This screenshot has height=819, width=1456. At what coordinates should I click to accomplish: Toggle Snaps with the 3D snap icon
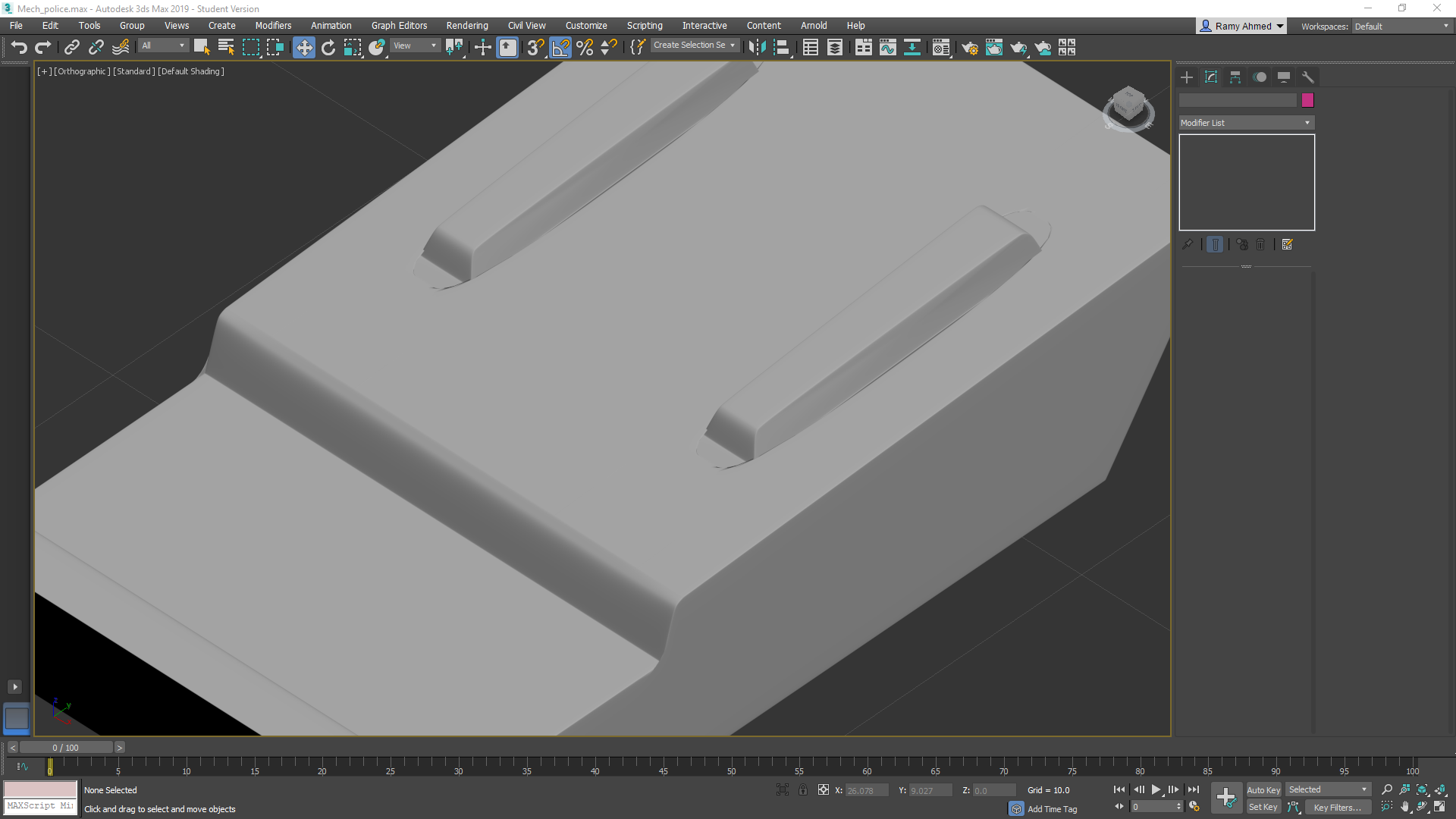click(534, 47)
